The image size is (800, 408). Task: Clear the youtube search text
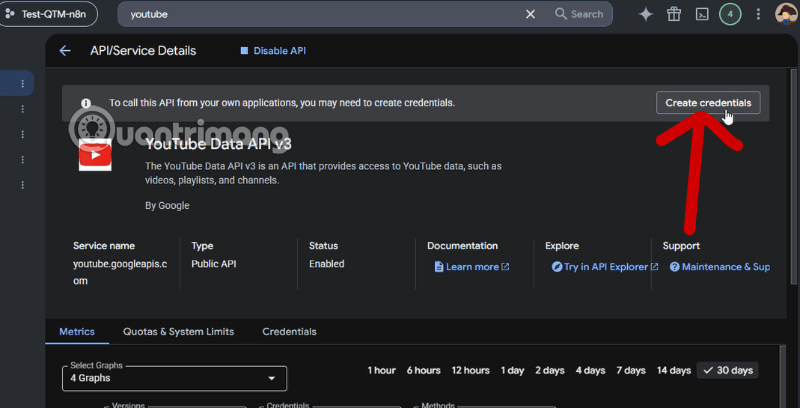[531, 14]
